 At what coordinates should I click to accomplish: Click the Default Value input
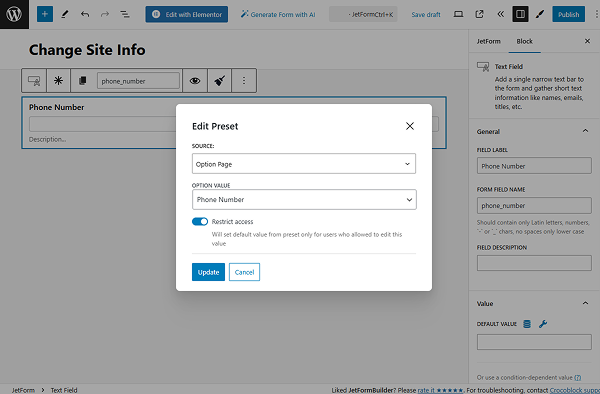coord(534,342)
